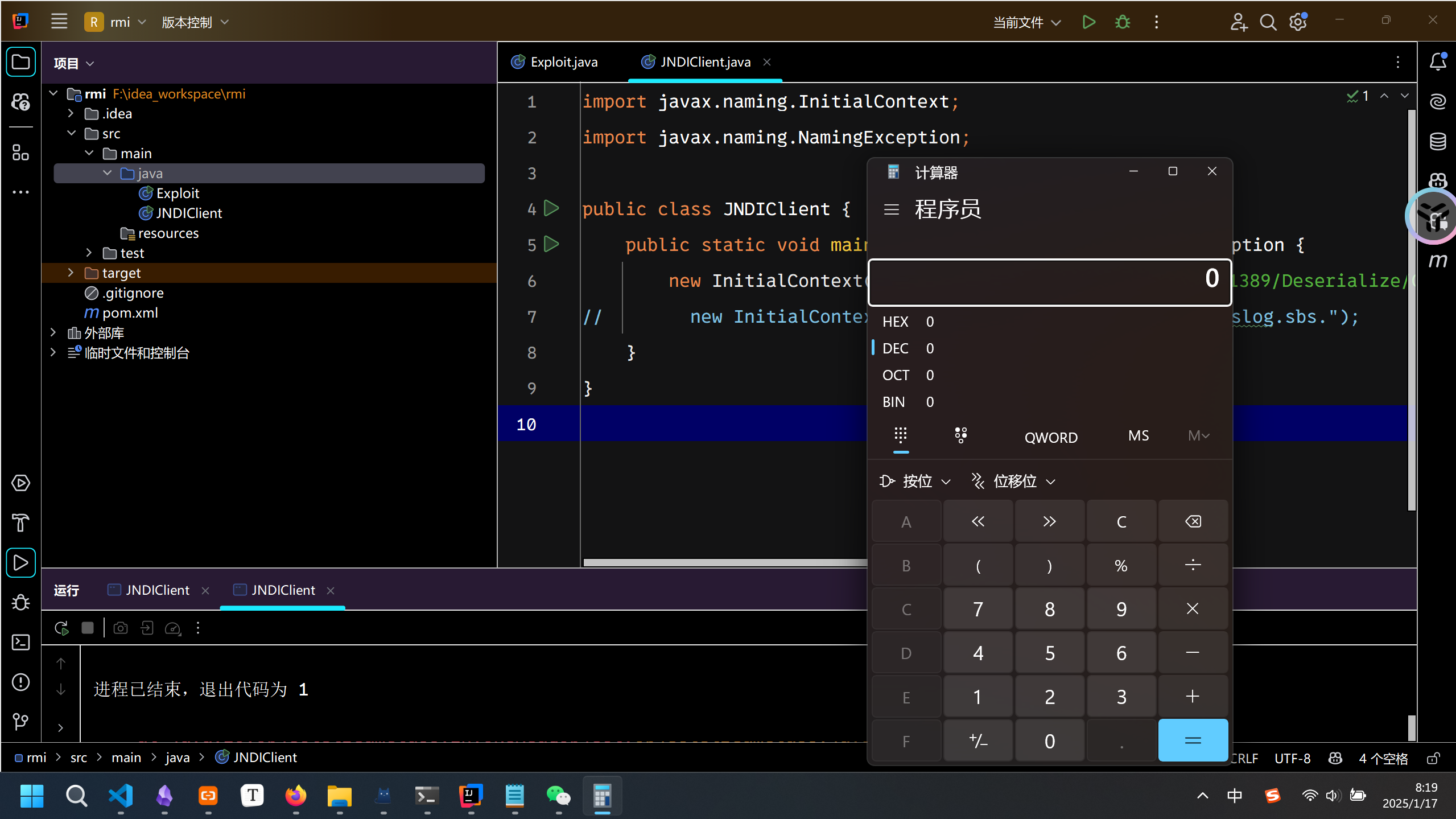Toggle the +/- sign key

[x=978, y=740]
